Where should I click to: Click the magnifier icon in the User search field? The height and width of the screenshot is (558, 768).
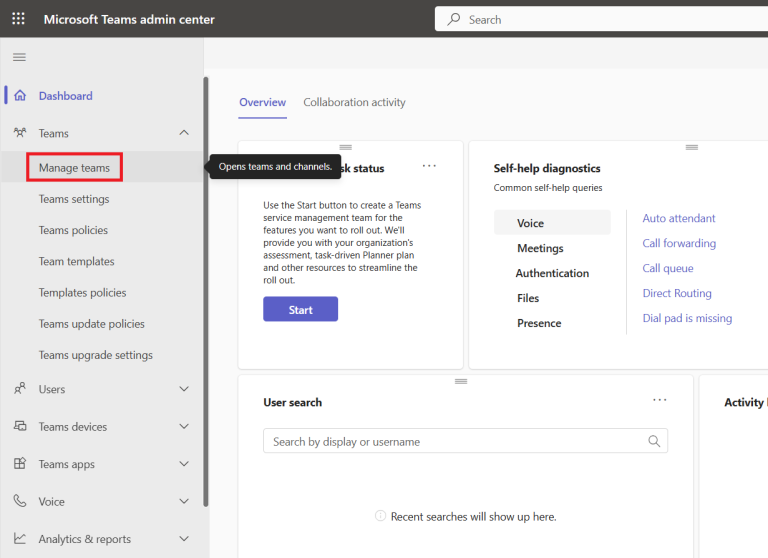(x=654, y=441)
